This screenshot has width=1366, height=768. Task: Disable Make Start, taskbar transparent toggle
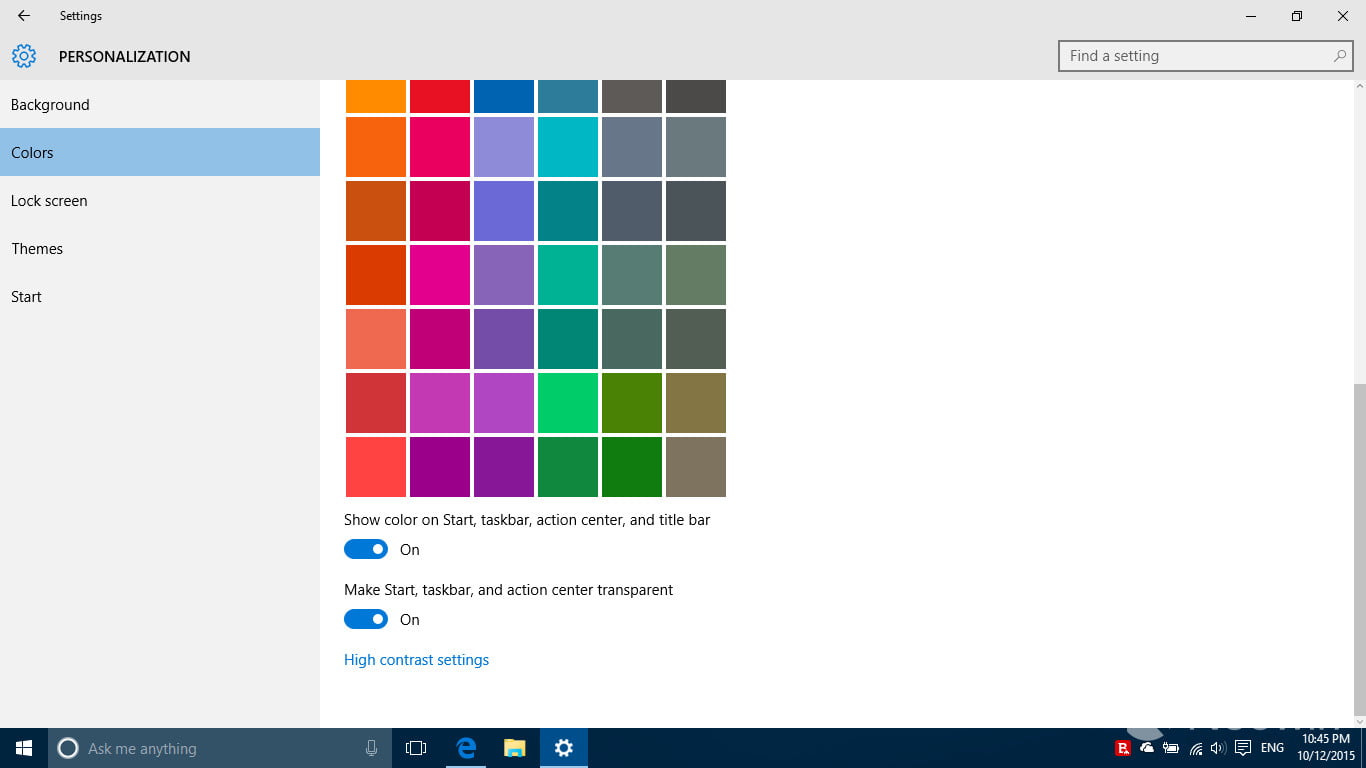366,619
